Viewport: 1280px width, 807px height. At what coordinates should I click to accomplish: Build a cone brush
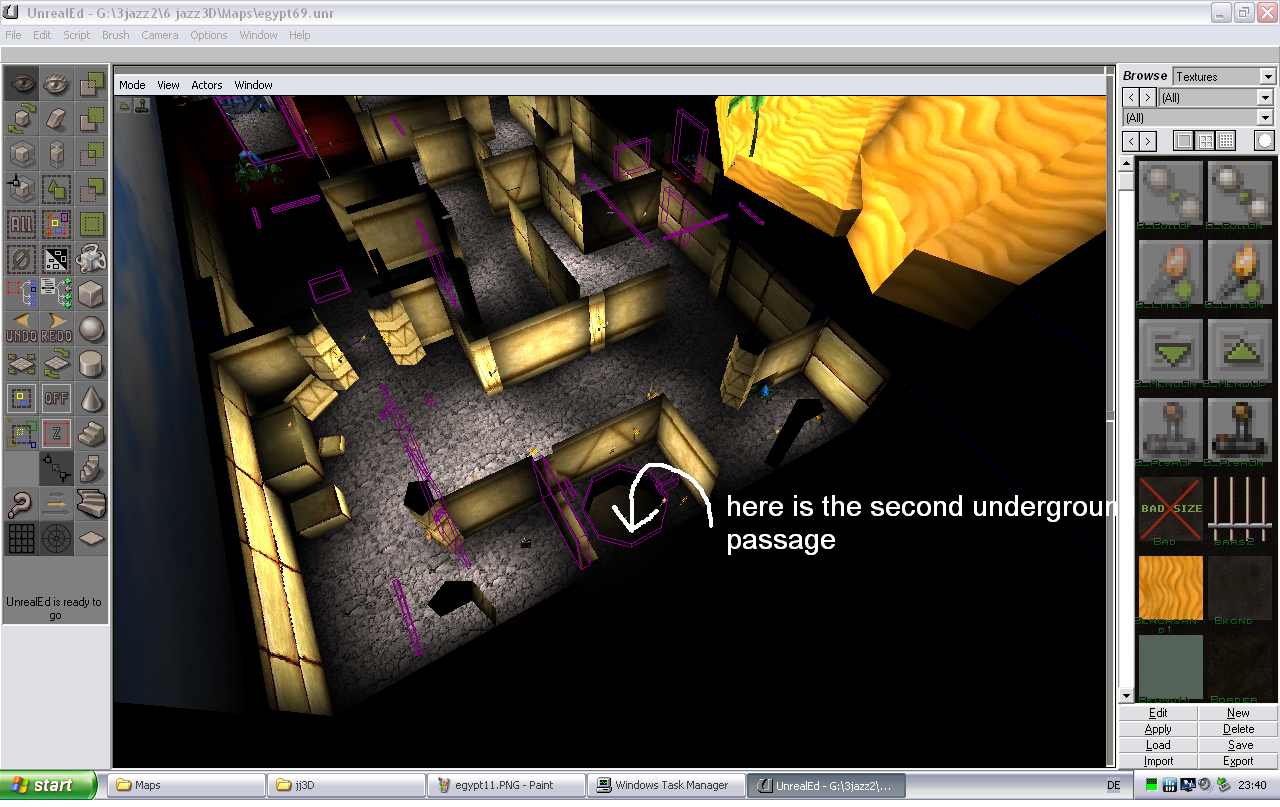[x=92, y=398]
